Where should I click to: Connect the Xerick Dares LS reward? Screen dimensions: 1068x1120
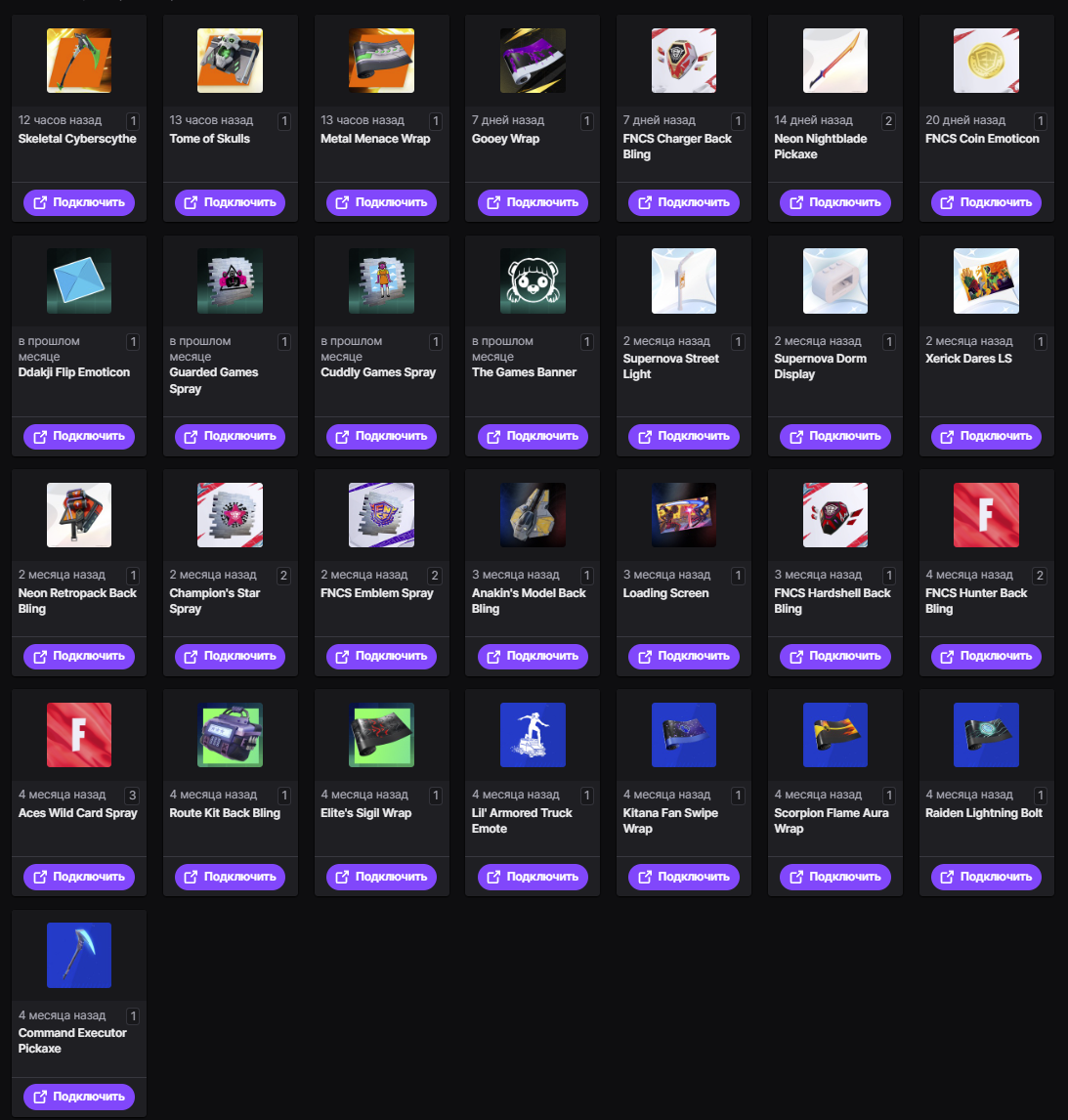coord(986,437)
